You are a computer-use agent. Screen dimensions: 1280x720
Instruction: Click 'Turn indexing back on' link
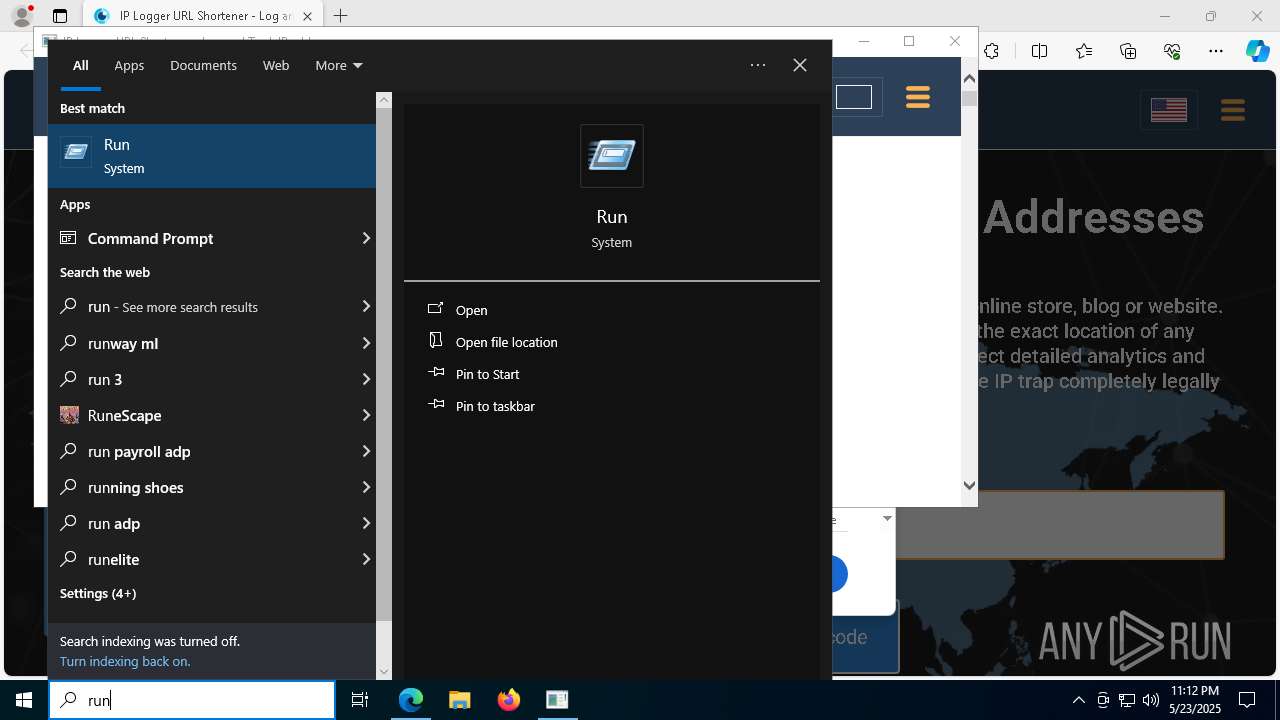coord(124,661)
